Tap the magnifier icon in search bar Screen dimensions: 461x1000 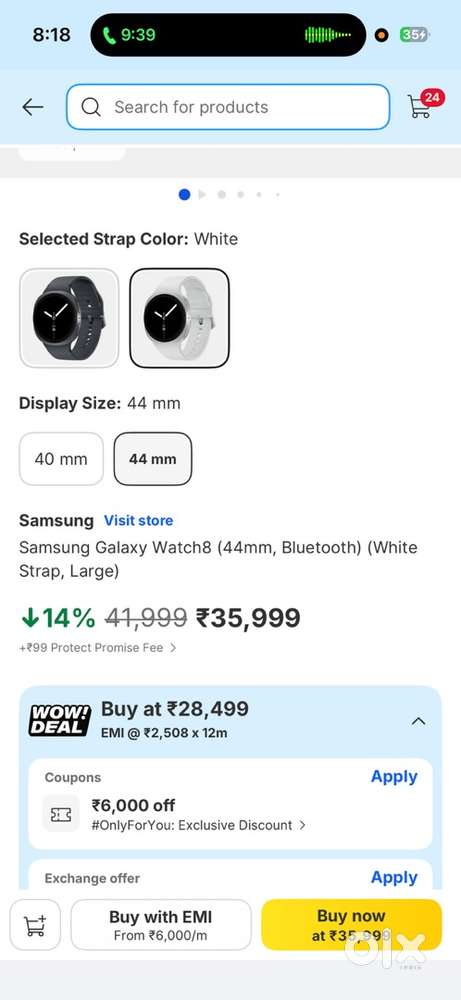(x=91, y=107)
